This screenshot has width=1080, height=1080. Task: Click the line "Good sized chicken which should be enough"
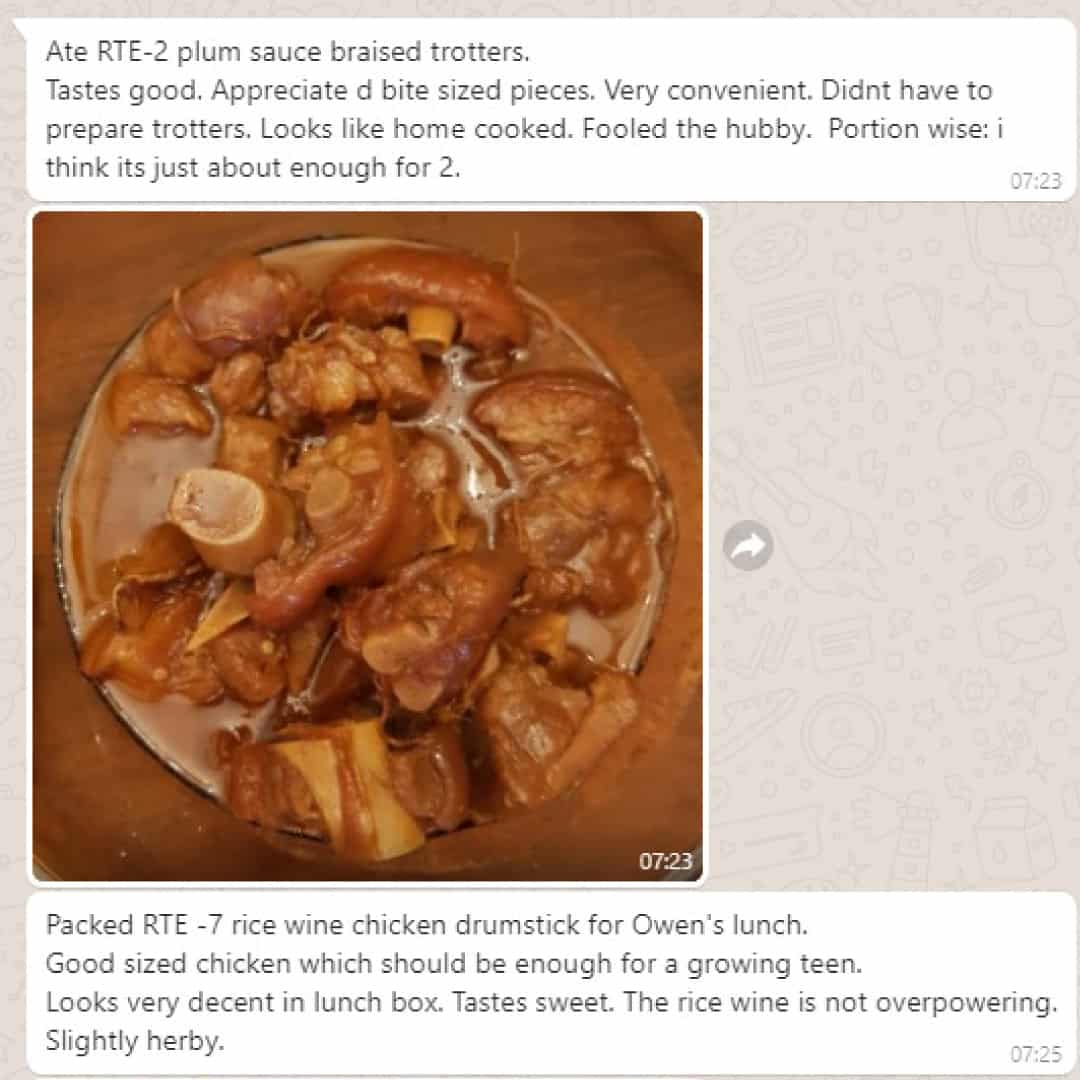coord(454,964)
